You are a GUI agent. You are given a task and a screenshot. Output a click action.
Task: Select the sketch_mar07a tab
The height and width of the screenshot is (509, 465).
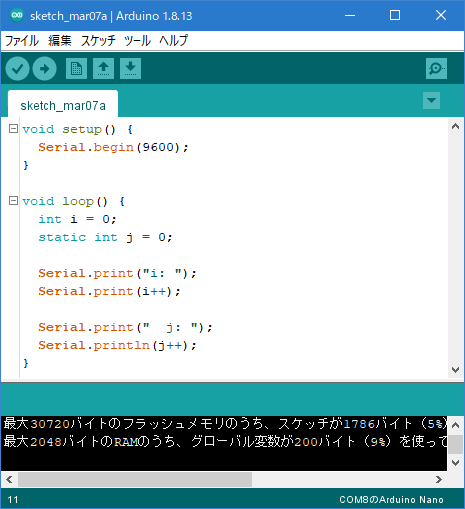(63, 105)
